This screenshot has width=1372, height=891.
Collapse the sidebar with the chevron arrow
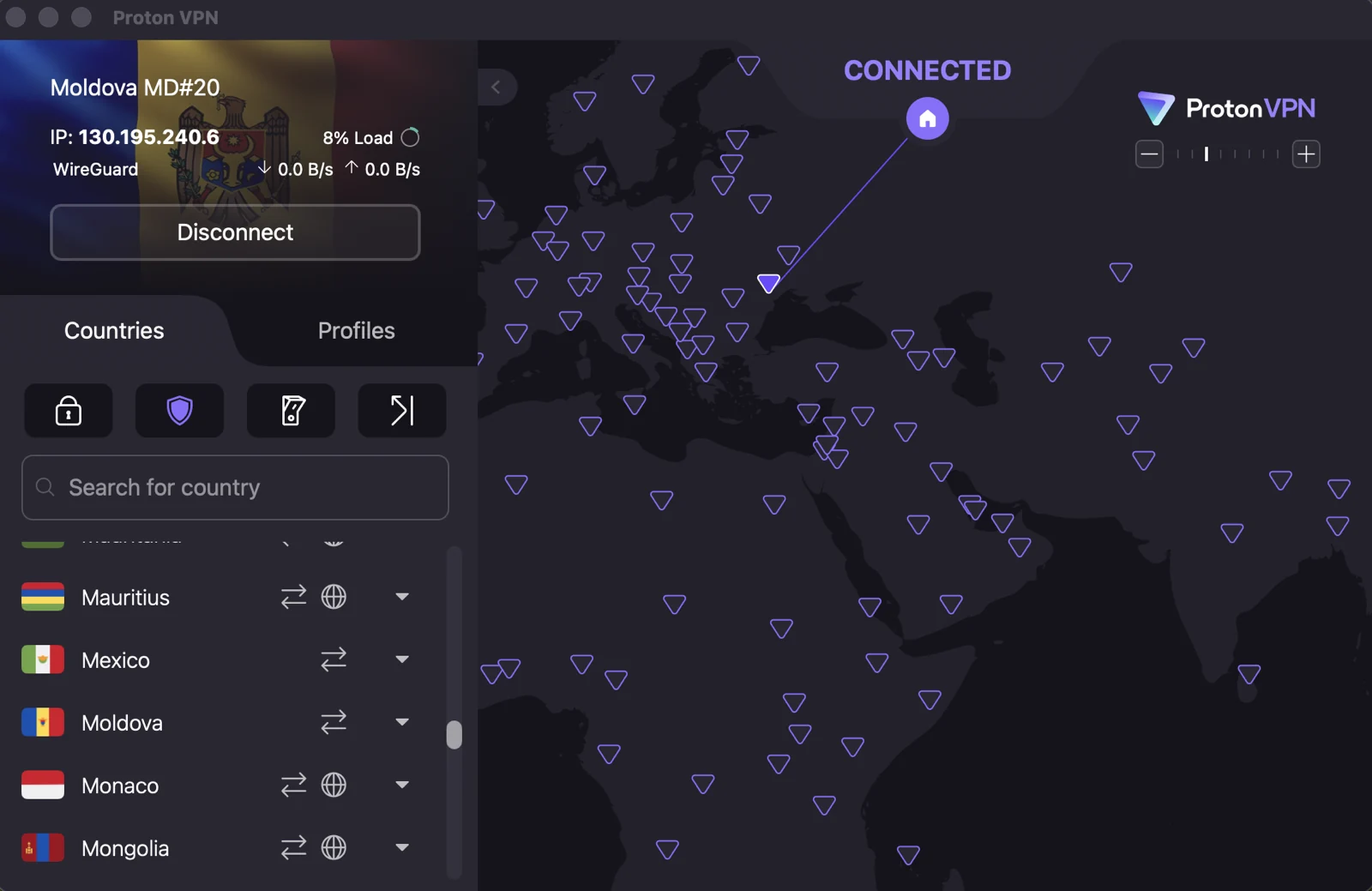tap(496, 87)
